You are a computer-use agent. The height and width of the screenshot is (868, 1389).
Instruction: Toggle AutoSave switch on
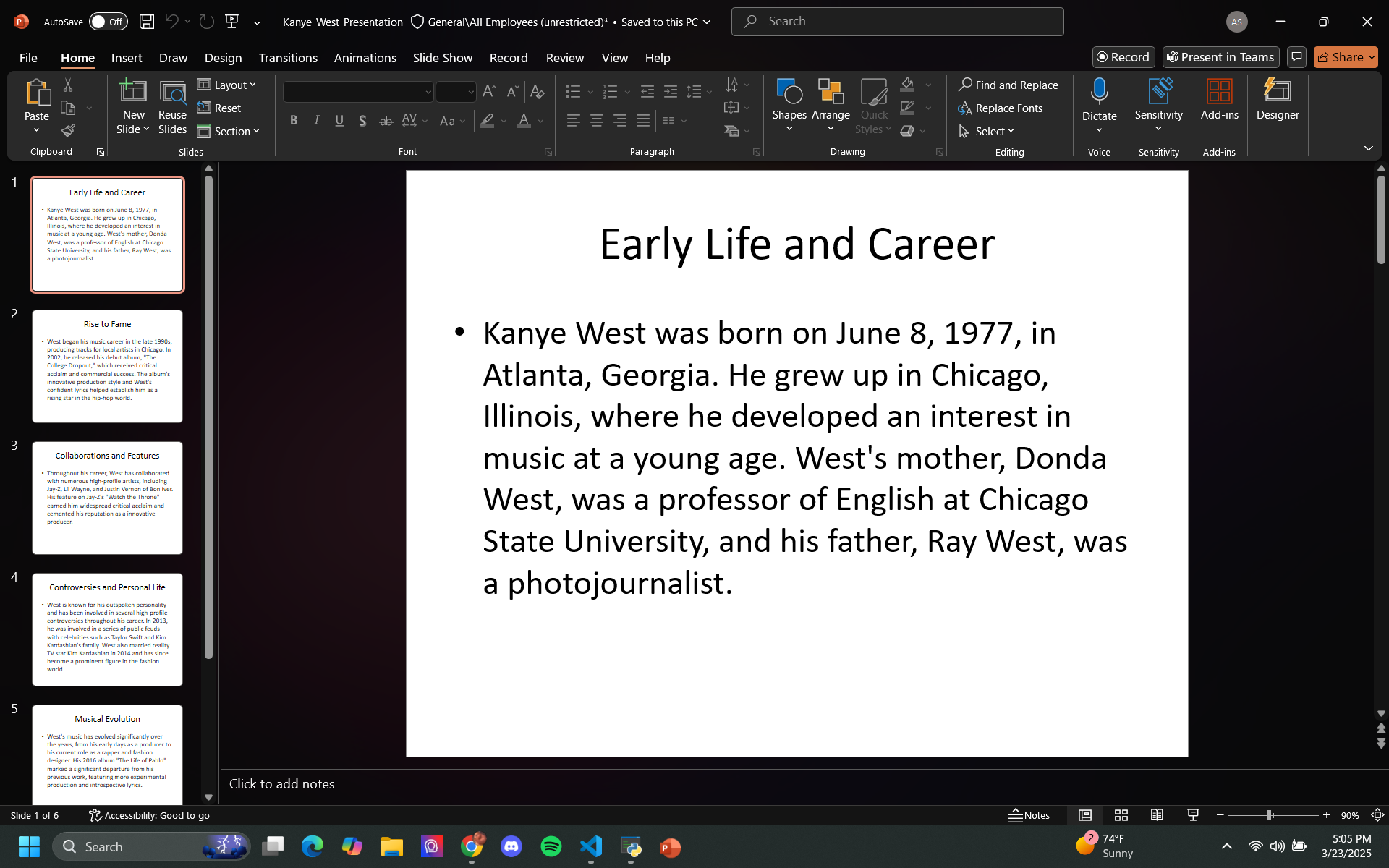pyautogui.click(x=108, y=22)
